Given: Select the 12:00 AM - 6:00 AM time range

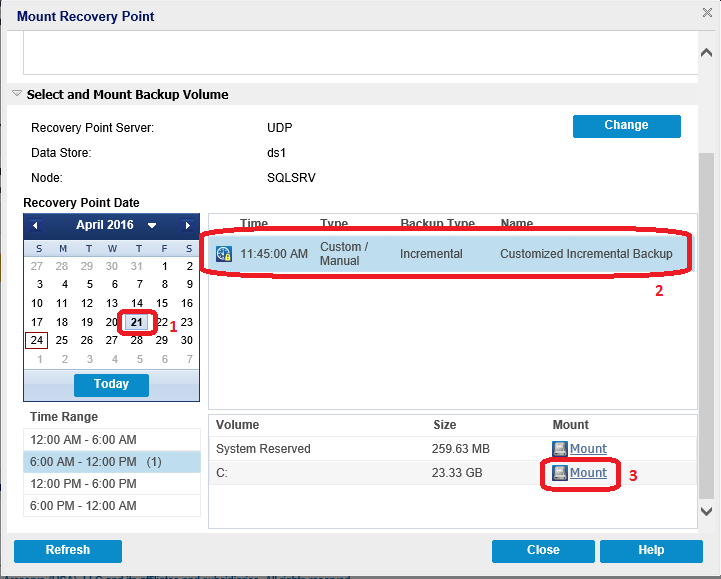Looking at the screenshot, I should pyautogui.click(x=112, y=440).
